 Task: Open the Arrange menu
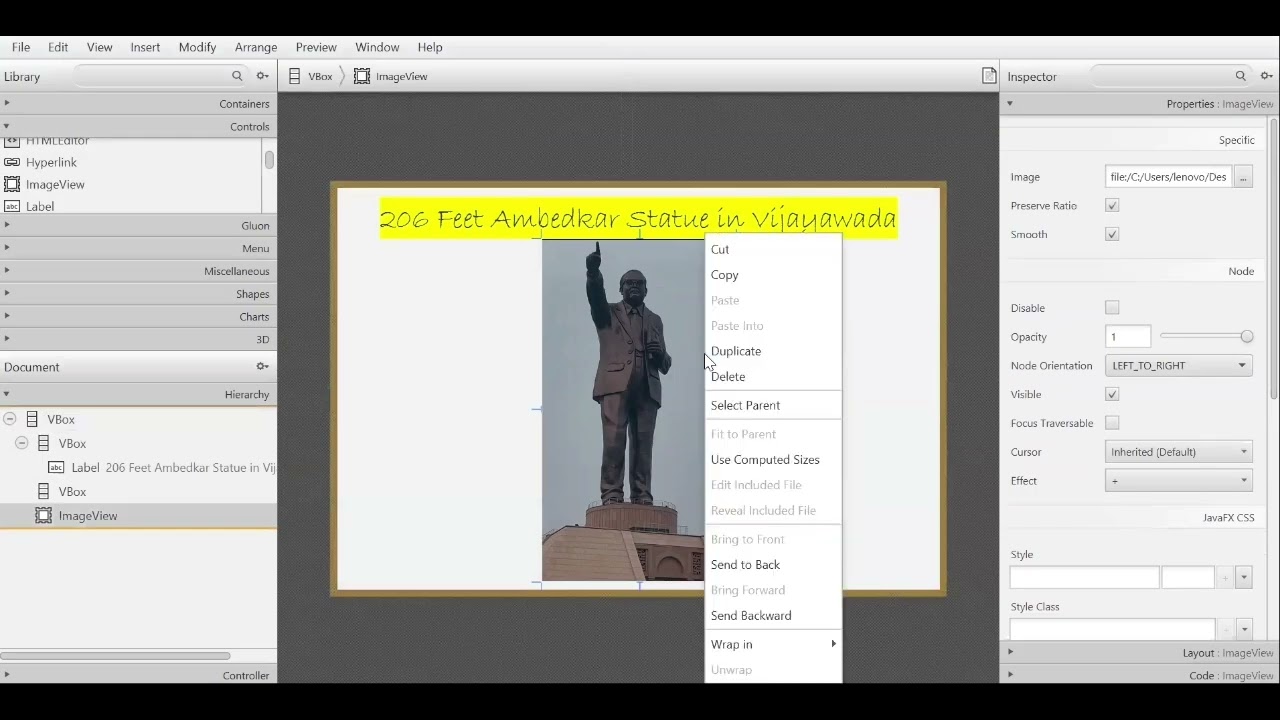(x=256, y=47)
